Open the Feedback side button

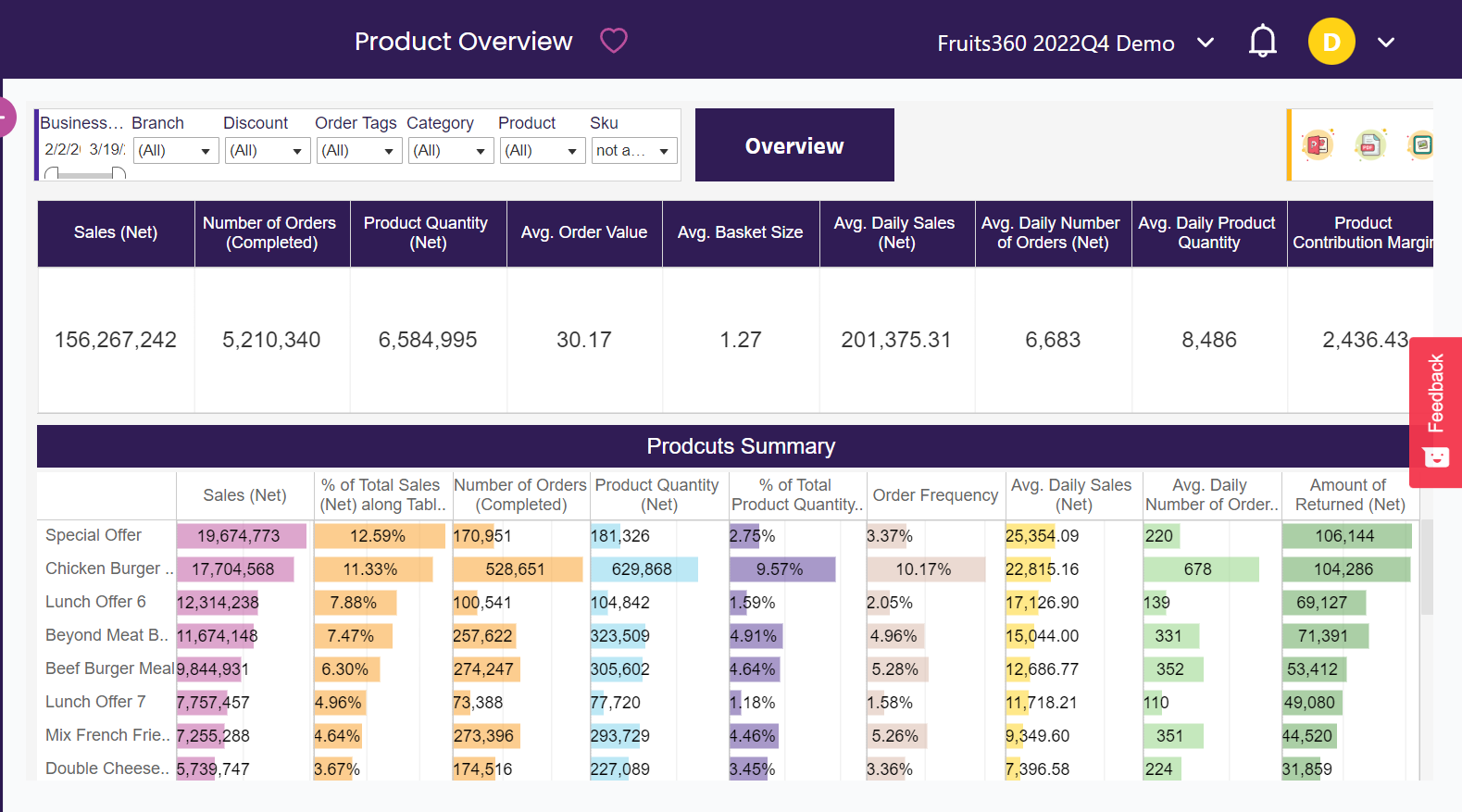(x=1435, y=394)
